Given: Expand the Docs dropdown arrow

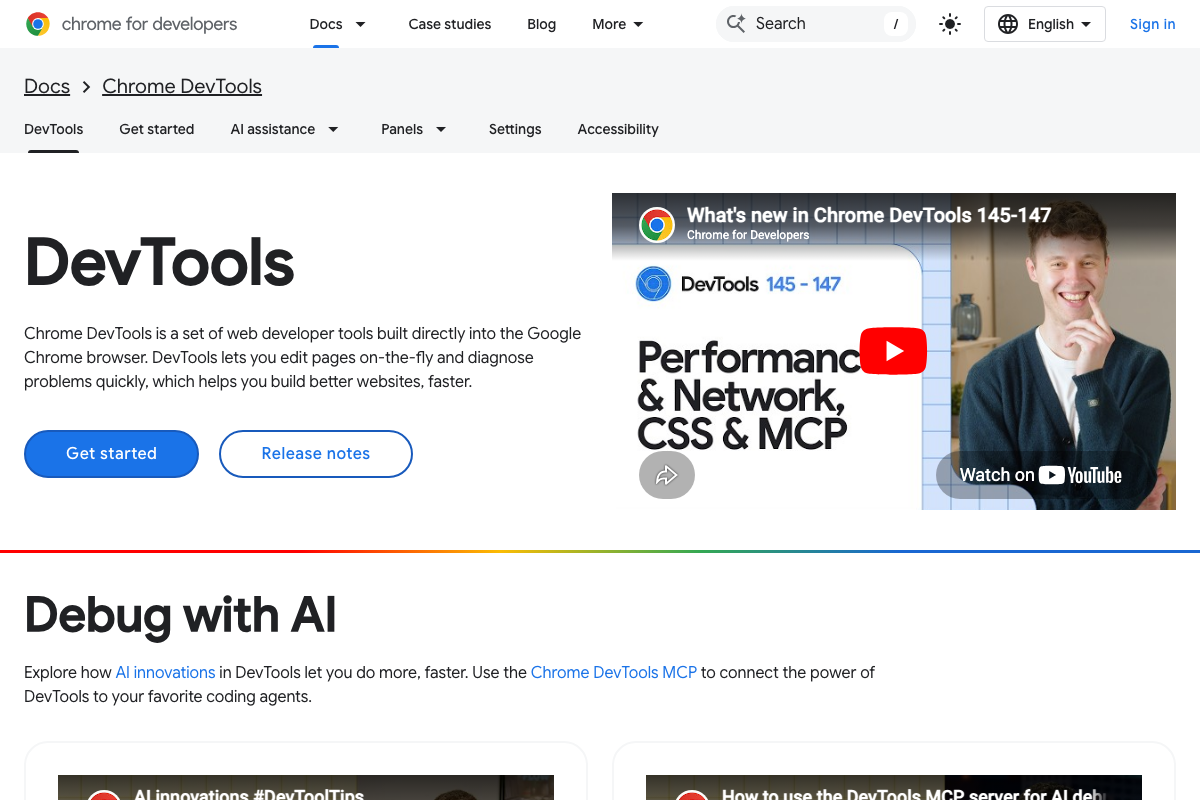Looking at the screenshot, I should click(x=361, y=24).
